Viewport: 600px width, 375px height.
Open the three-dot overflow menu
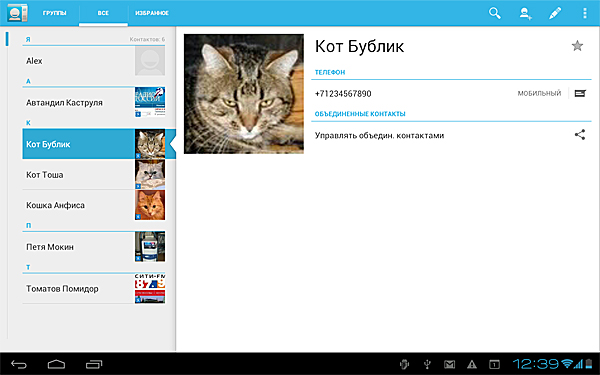click(x=585, y=13)
